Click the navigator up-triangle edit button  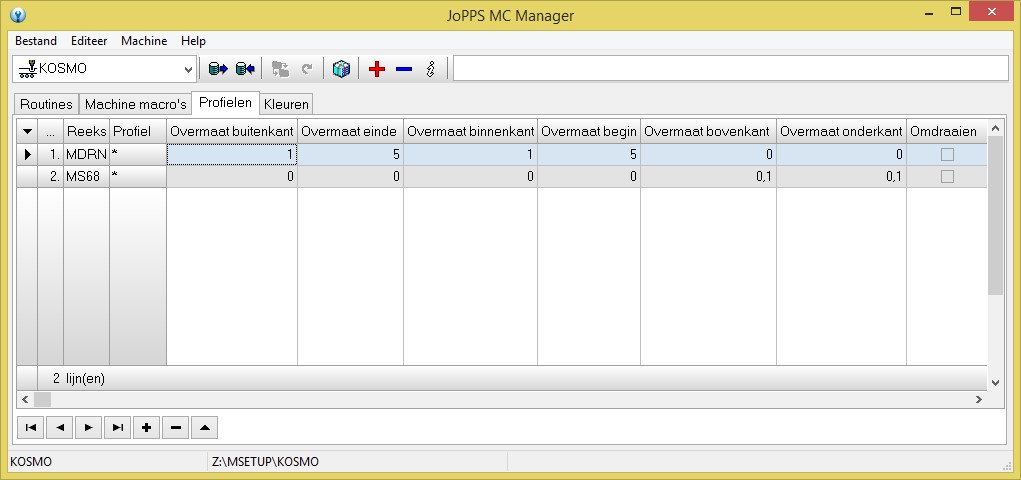(204, 427)
